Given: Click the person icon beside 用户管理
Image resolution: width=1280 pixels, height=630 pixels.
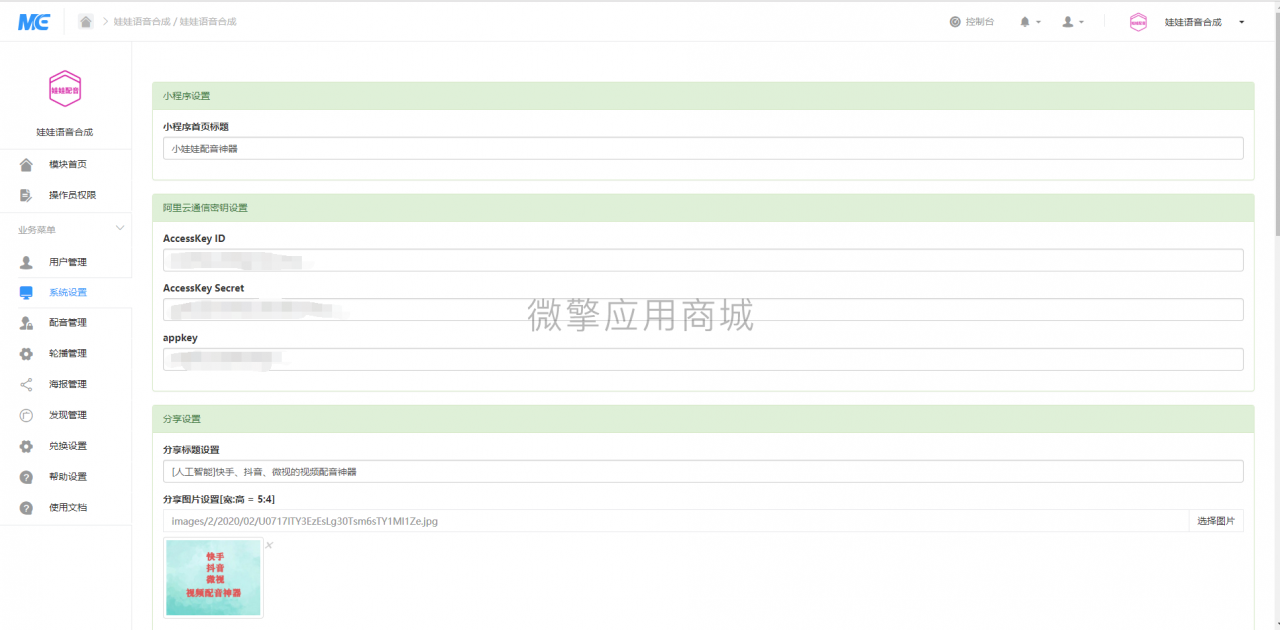Looking at the screenshot, I should coord(26,262).
